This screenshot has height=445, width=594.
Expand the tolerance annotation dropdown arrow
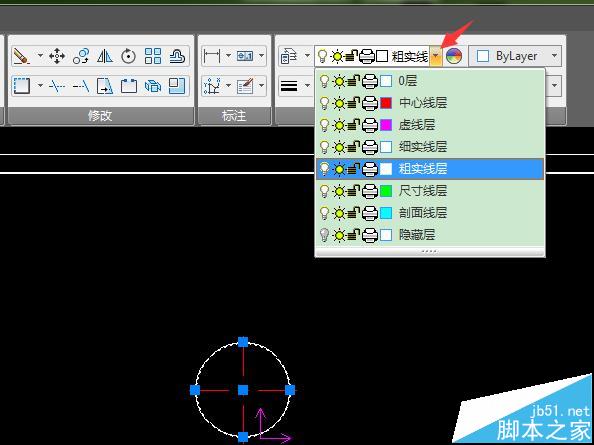(261, 56)
